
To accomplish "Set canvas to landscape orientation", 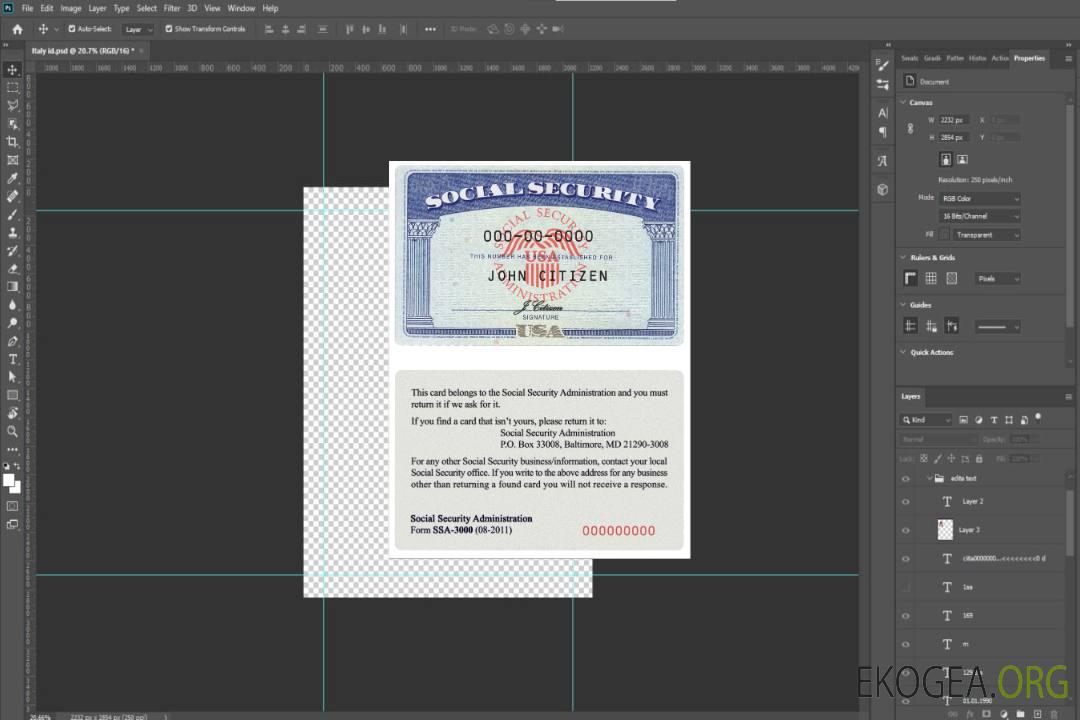I will 962,159.
